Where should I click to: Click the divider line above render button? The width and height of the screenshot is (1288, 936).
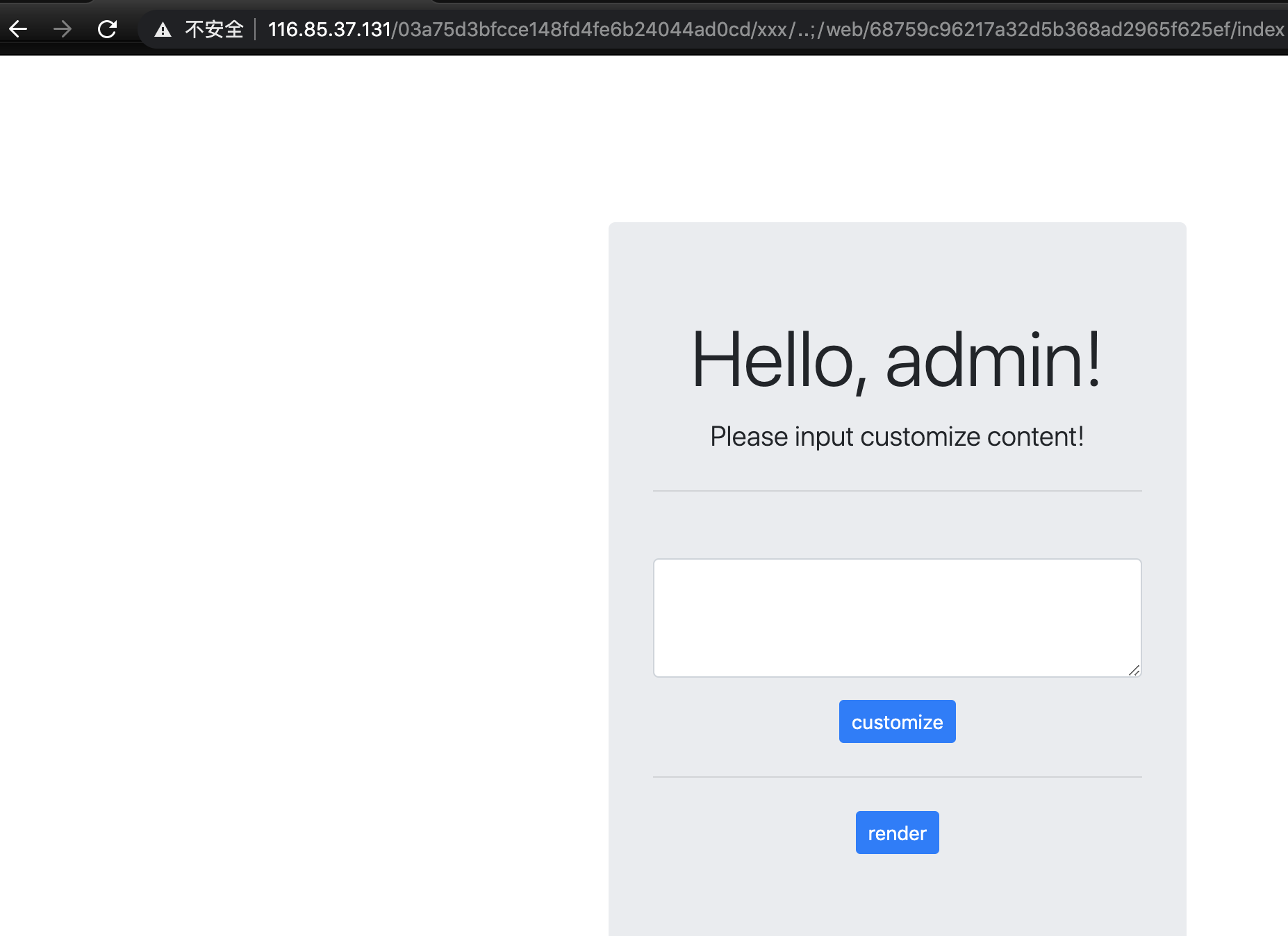pyautogui.click(x=896, y=777)
